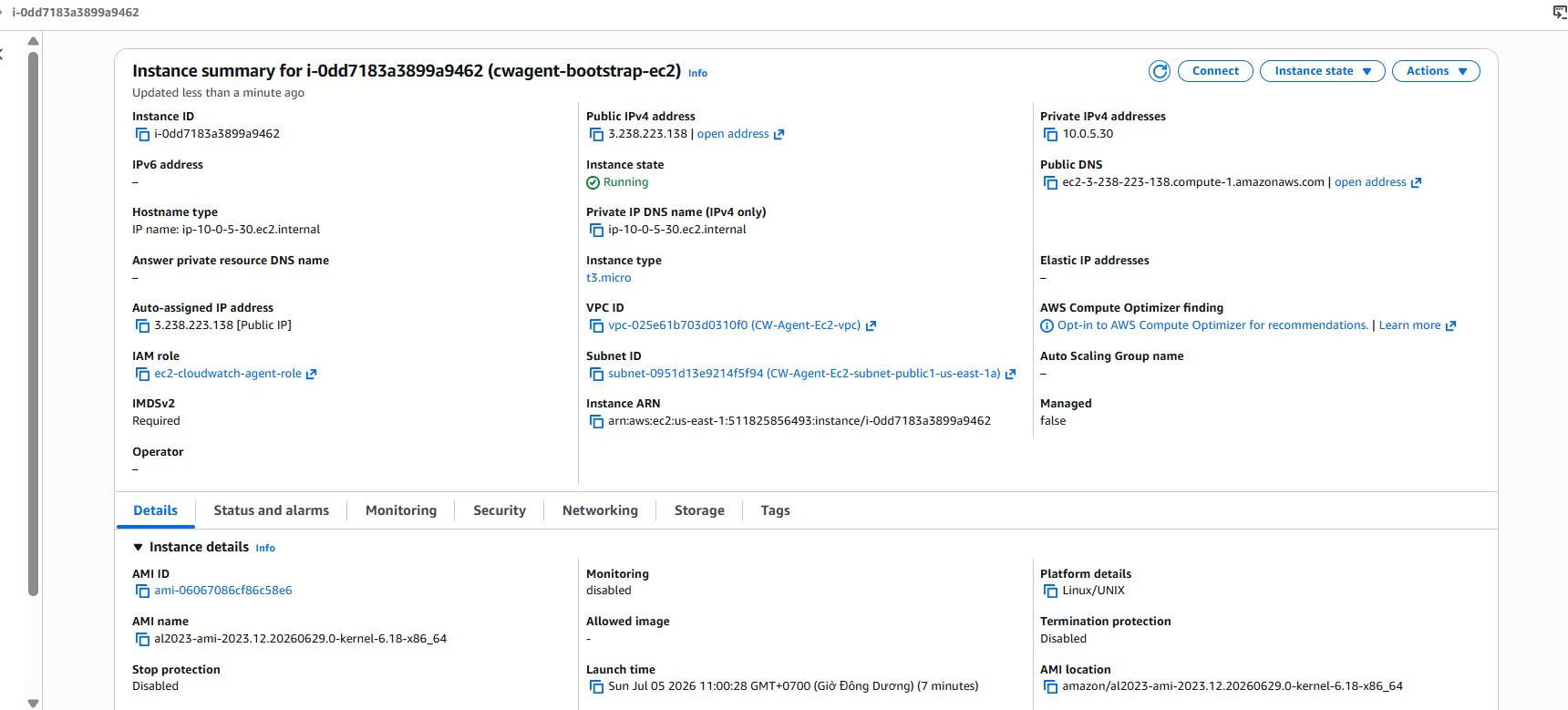Open the CW-Agent-Ec2-vpc VPC link
1568x710 pixels.
point(734,325)
